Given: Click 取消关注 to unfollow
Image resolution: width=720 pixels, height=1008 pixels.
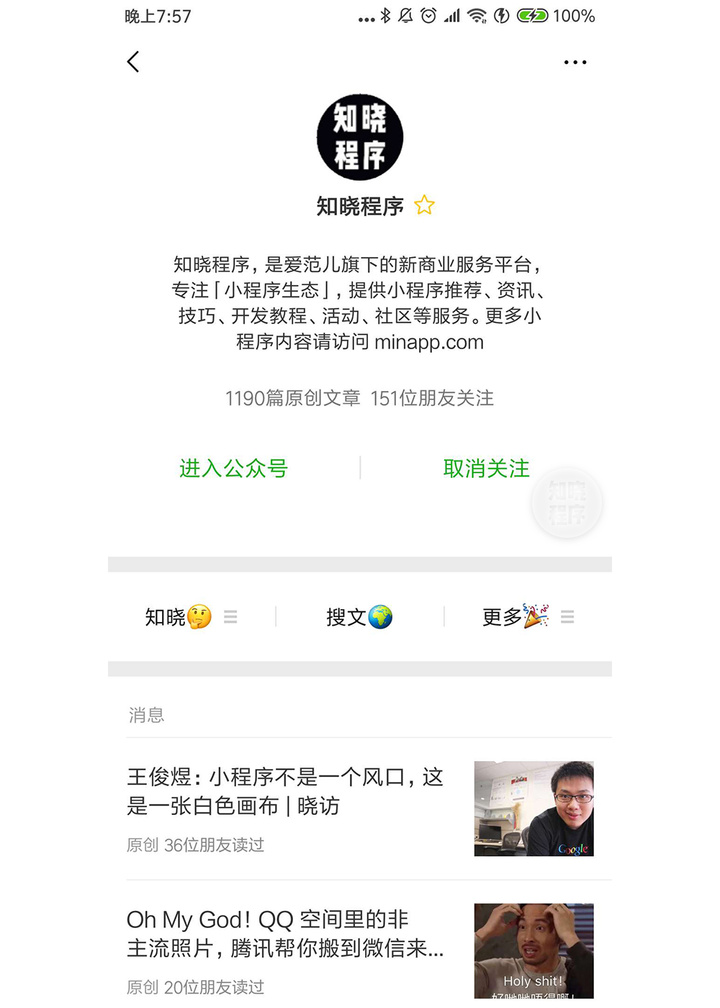Looking at the screenshot, I should click(x=487, y=468).
